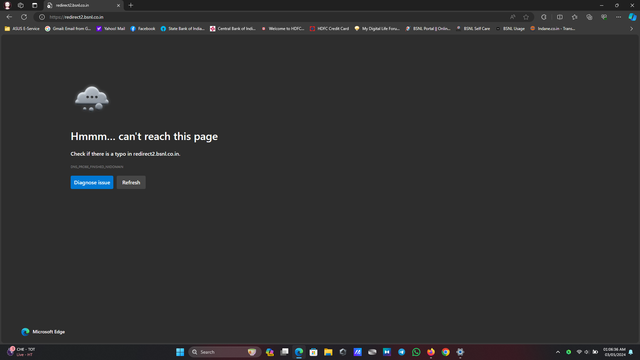Open Central Bank of India bookmark
The height and width of the screenshot is (360, 640).
(x=233, y=29)
